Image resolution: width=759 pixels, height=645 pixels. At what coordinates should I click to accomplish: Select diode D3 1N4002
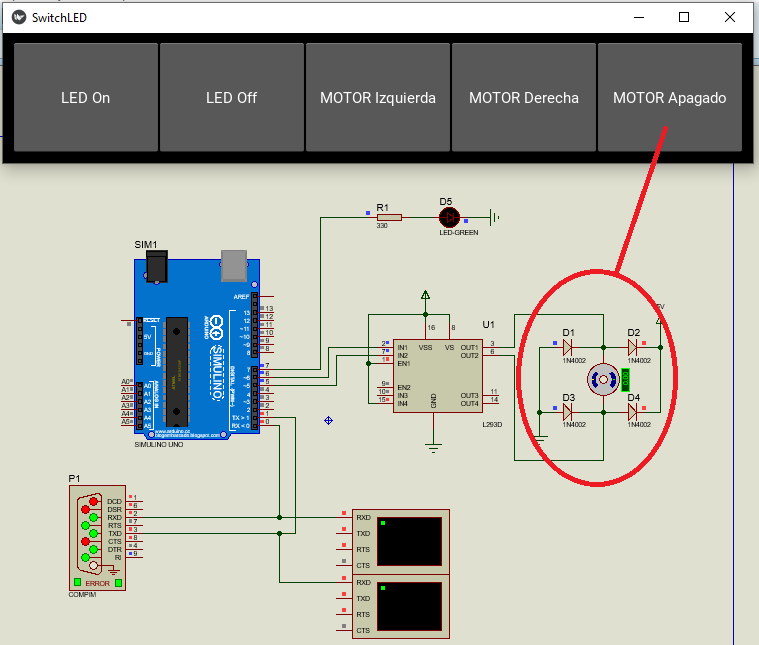point(568,412)
